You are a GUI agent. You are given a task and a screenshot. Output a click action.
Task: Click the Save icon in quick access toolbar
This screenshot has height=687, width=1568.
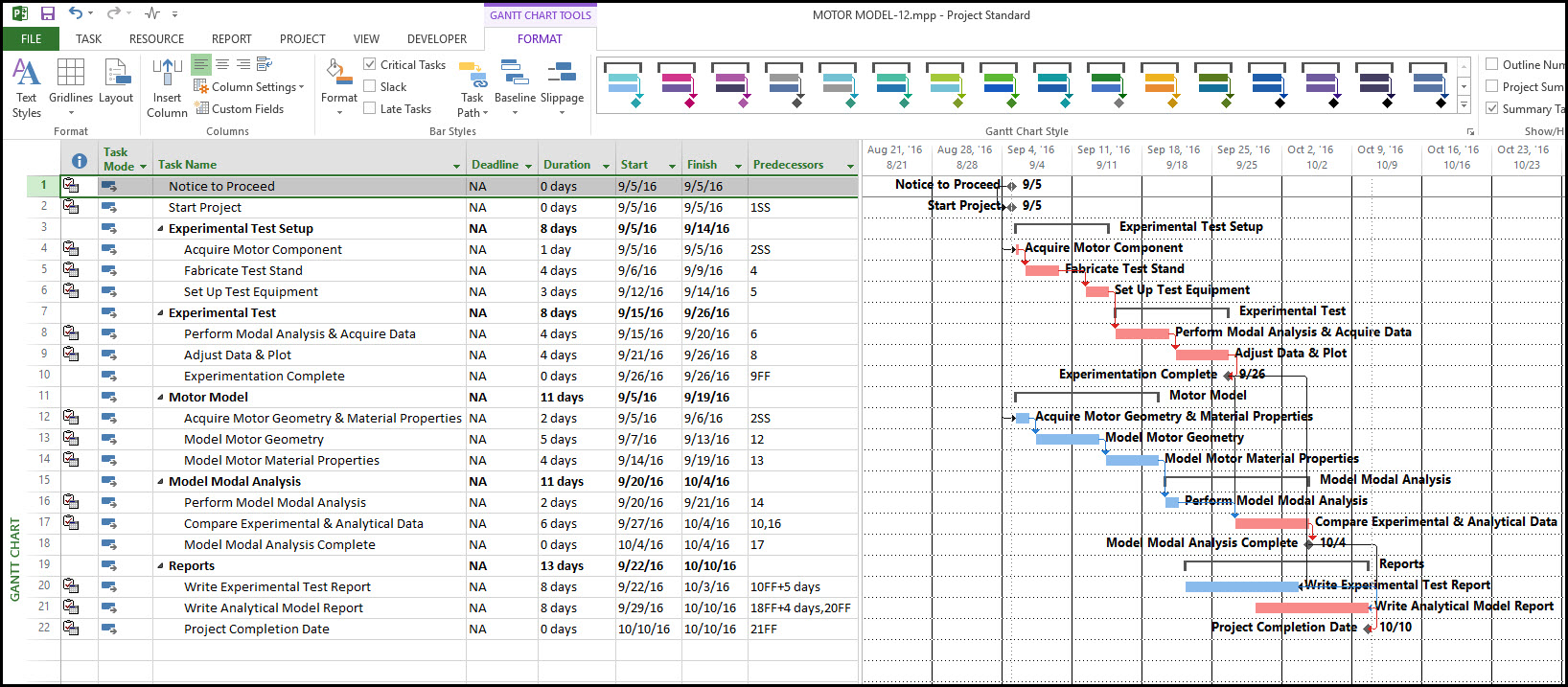coord(48,13)
